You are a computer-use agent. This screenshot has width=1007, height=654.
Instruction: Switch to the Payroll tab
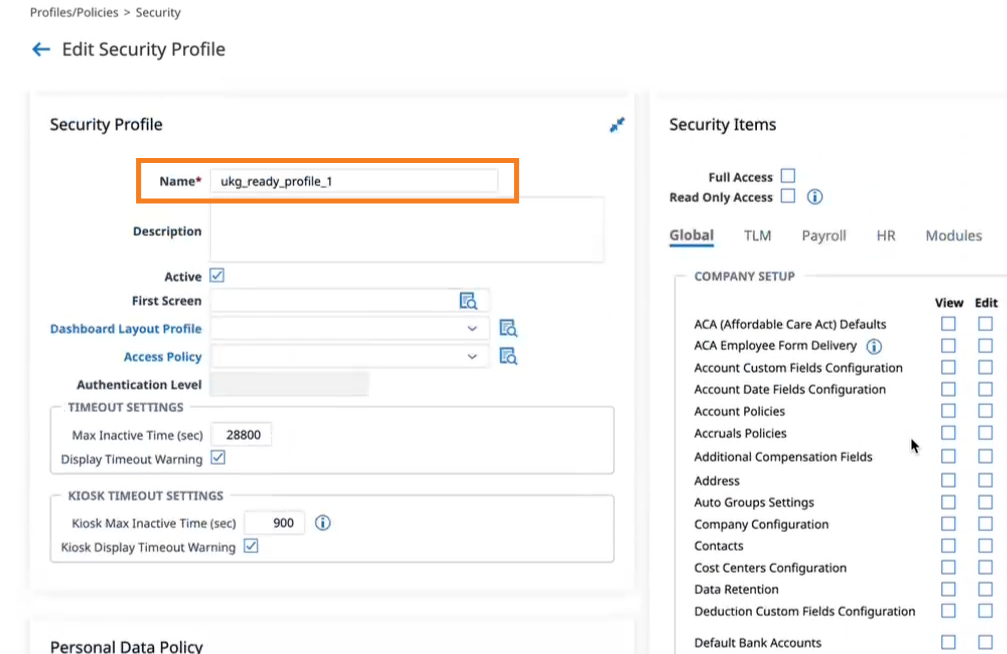823,236
